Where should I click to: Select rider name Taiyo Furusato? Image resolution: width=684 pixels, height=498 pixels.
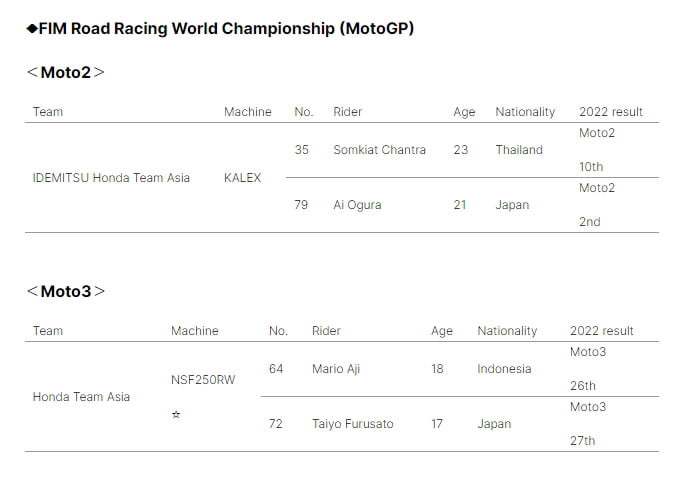pyautogui.click(x=352, y=424)
